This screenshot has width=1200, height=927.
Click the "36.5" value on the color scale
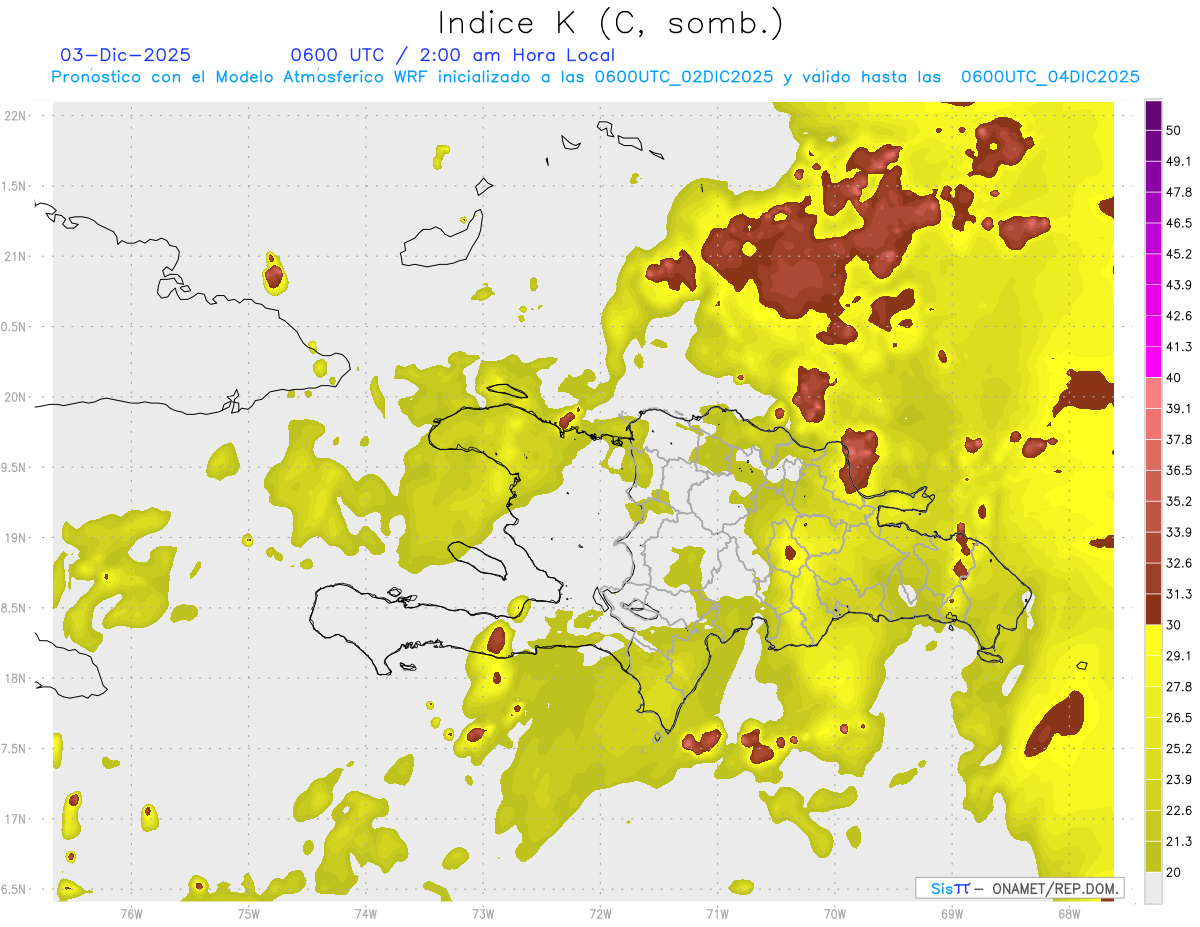(x=1179, y=470)
